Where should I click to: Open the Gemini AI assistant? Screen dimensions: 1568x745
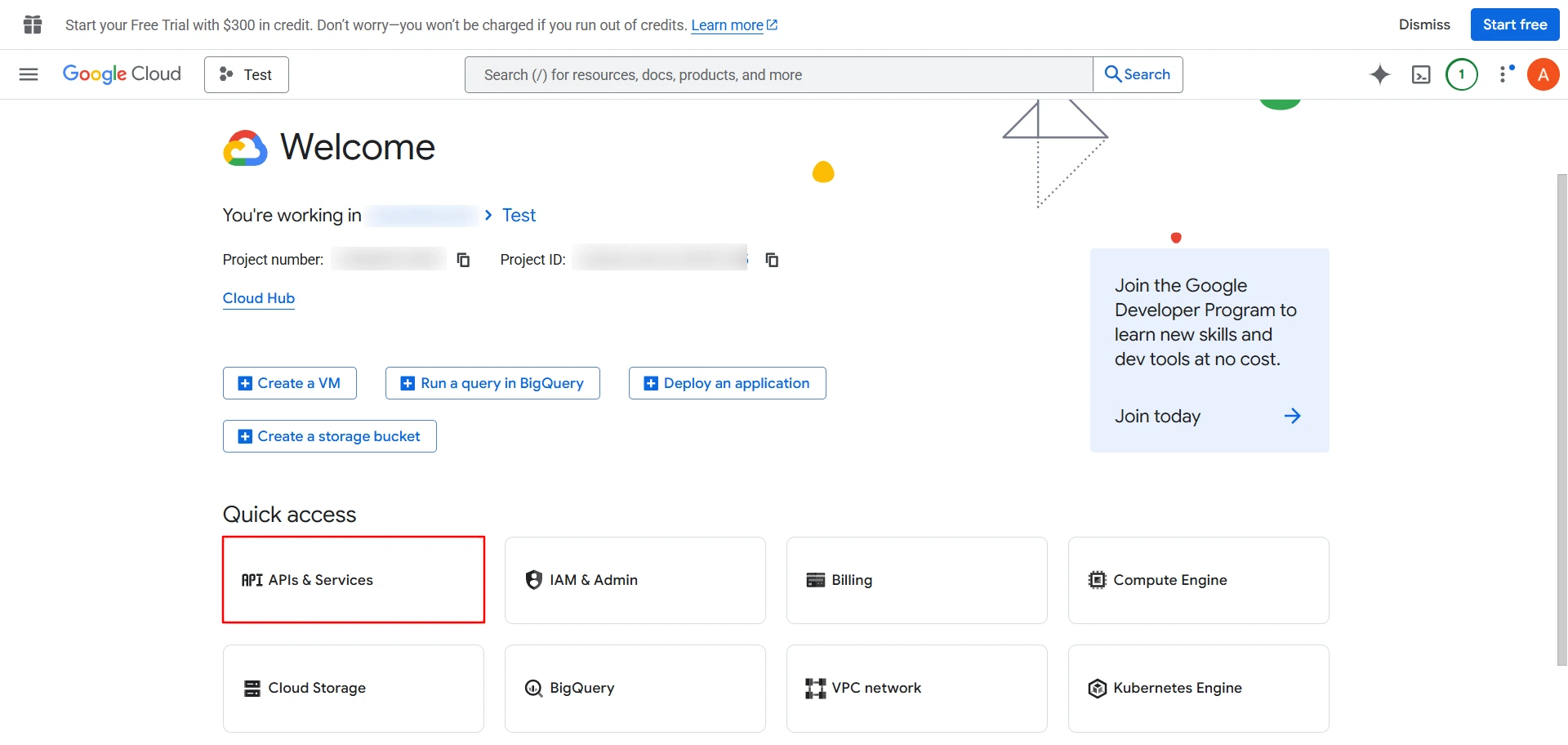click(1380, 74)
